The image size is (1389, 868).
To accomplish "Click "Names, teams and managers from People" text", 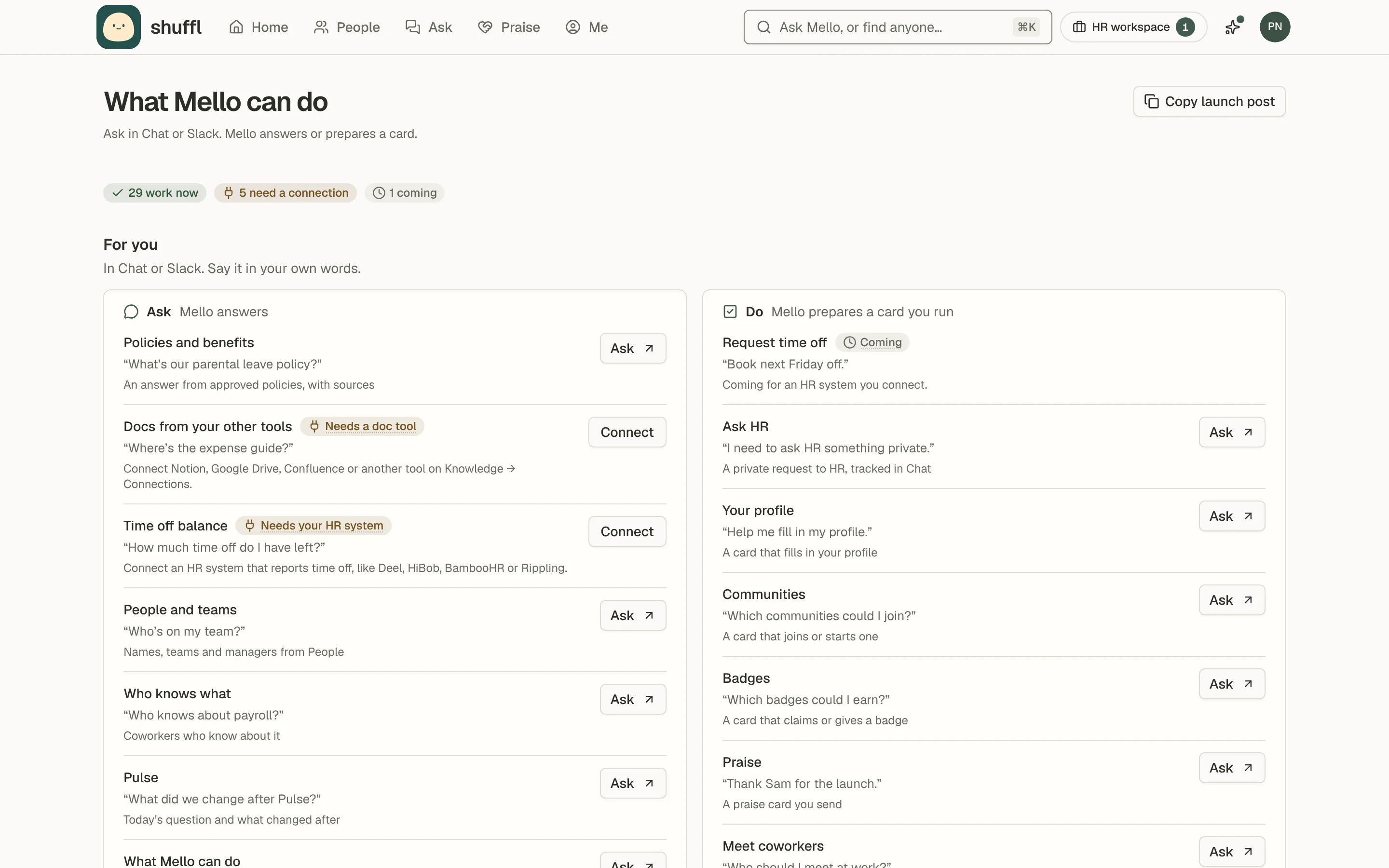I will pyautogui.click(x=233, y=652).
